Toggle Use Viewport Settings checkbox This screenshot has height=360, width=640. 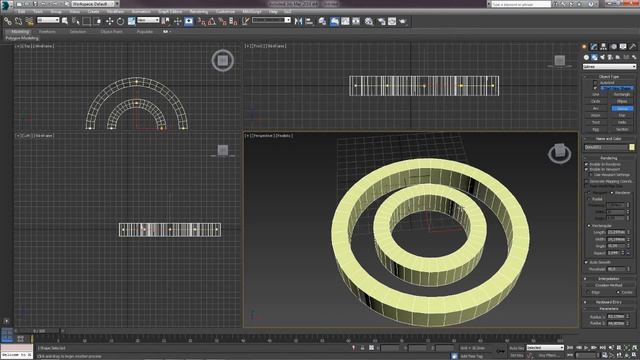[x=591, y=175]
